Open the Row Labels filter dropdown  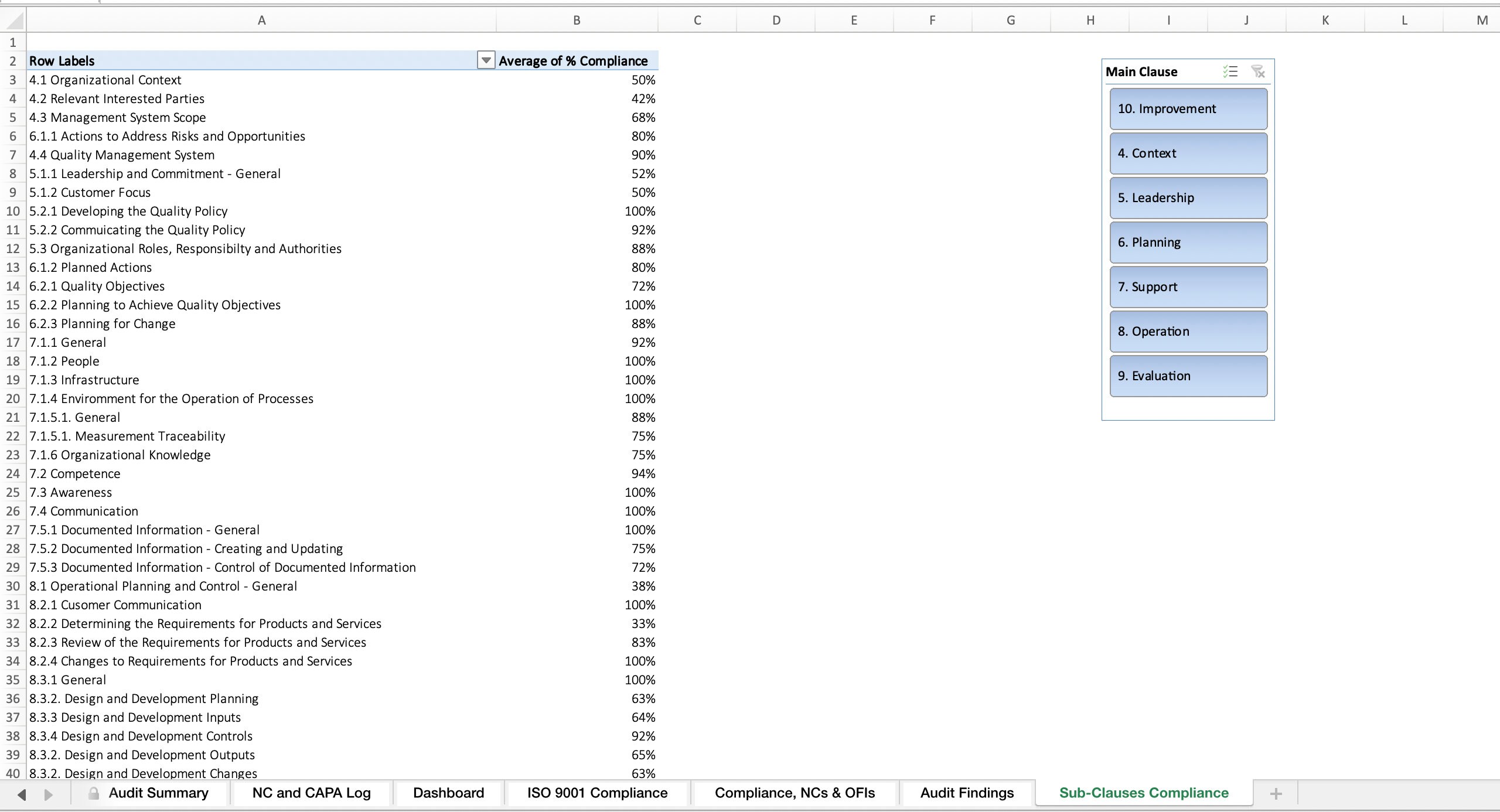485,60
